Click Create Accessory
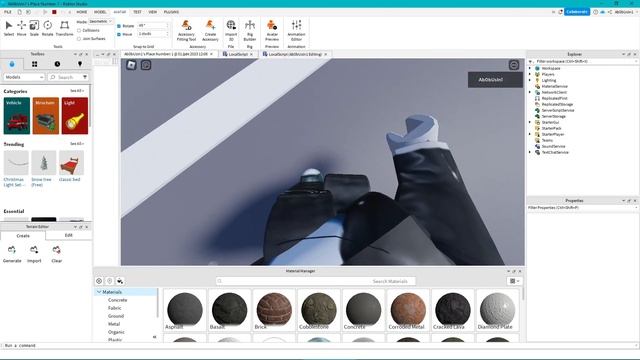Viewport: 640px width, 360px height. [x=210, y=30]
